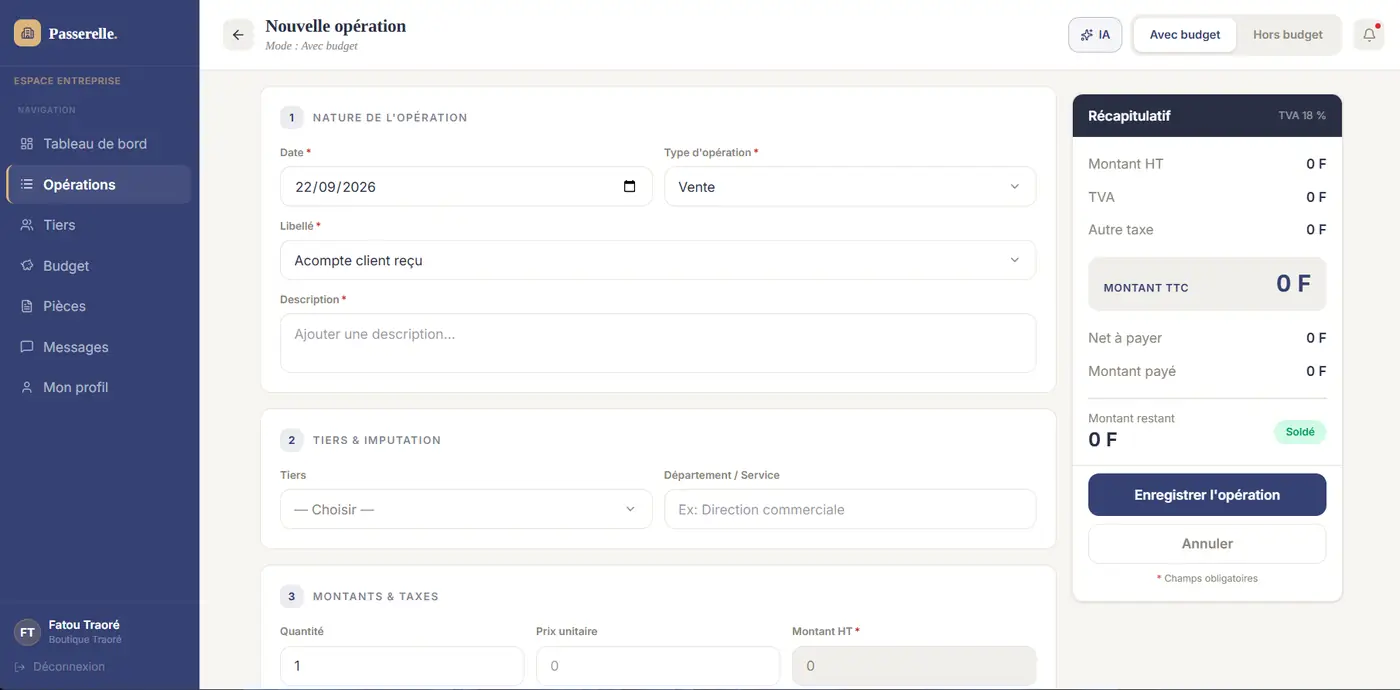
Task: Switch to Hors budget mode
Action: coord(1288,35)
